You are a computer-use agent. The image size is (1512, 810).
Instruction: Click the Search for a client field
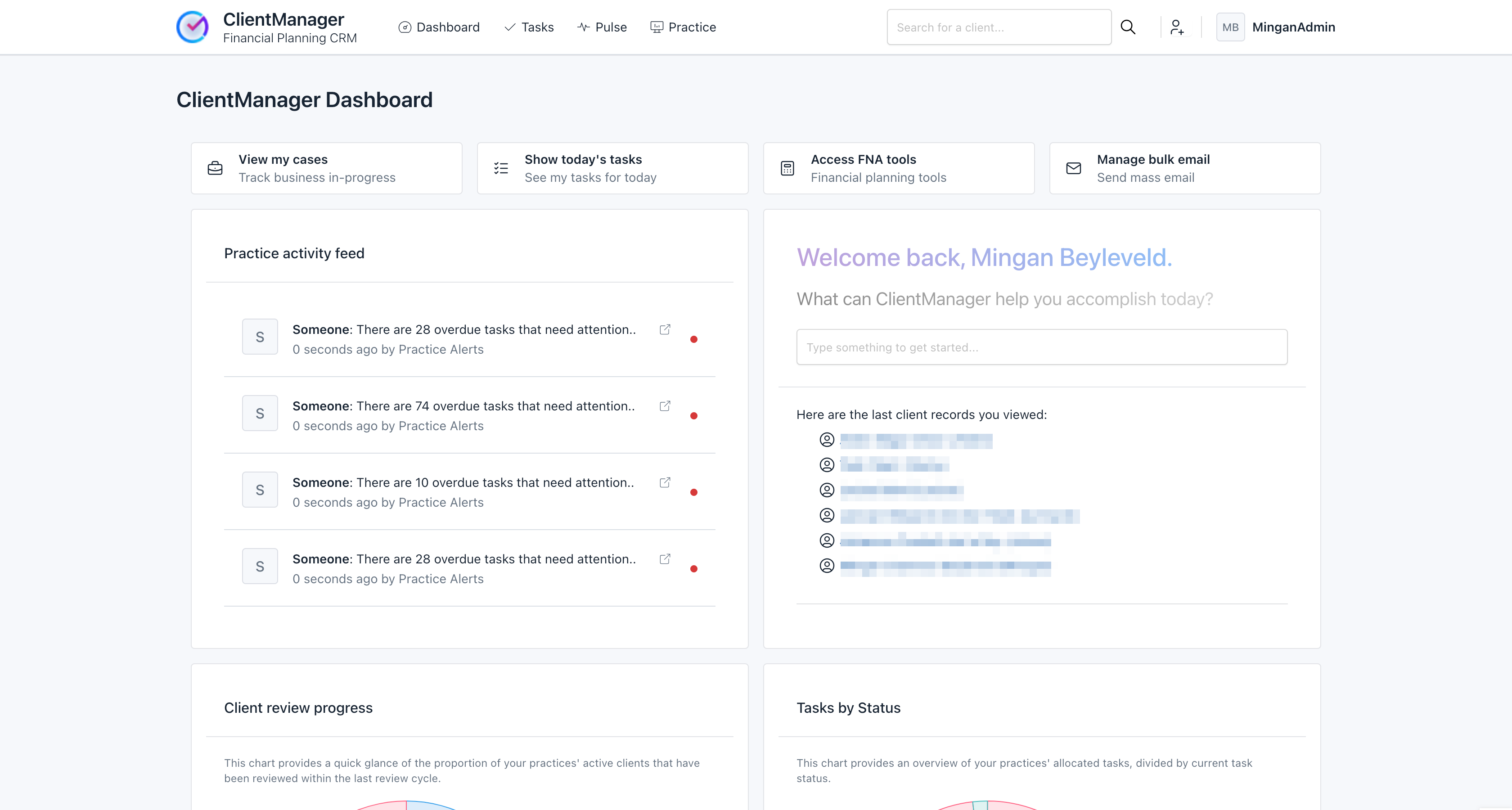click(999, 27)
